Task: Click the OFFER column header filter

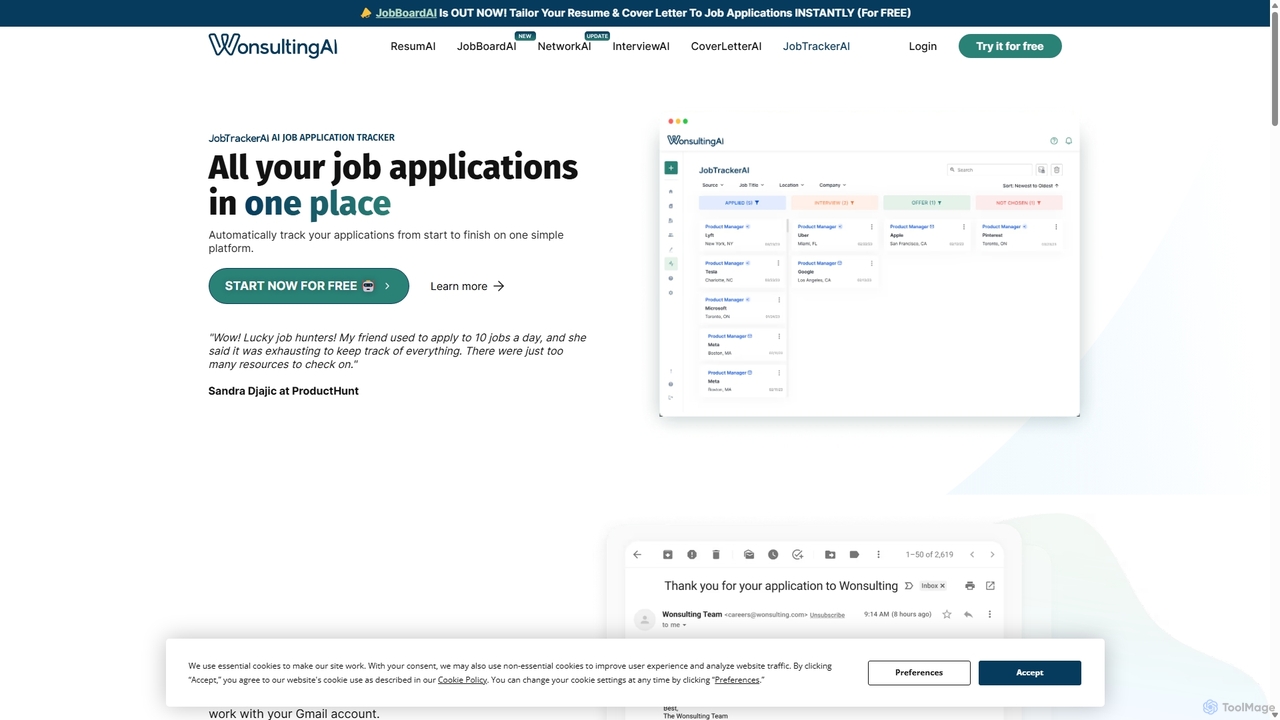Action: (x=926, y=203)
